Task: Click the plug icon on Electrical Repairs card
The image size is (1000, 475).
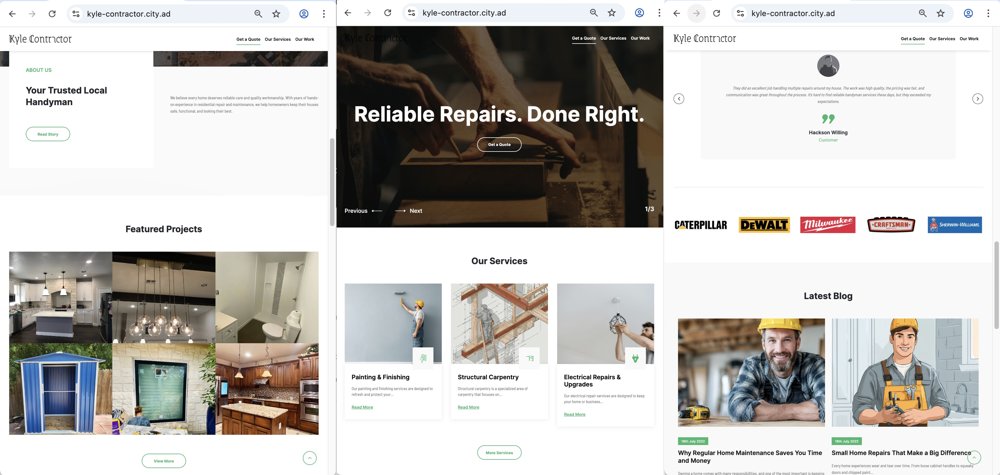Action: [635, 357]
